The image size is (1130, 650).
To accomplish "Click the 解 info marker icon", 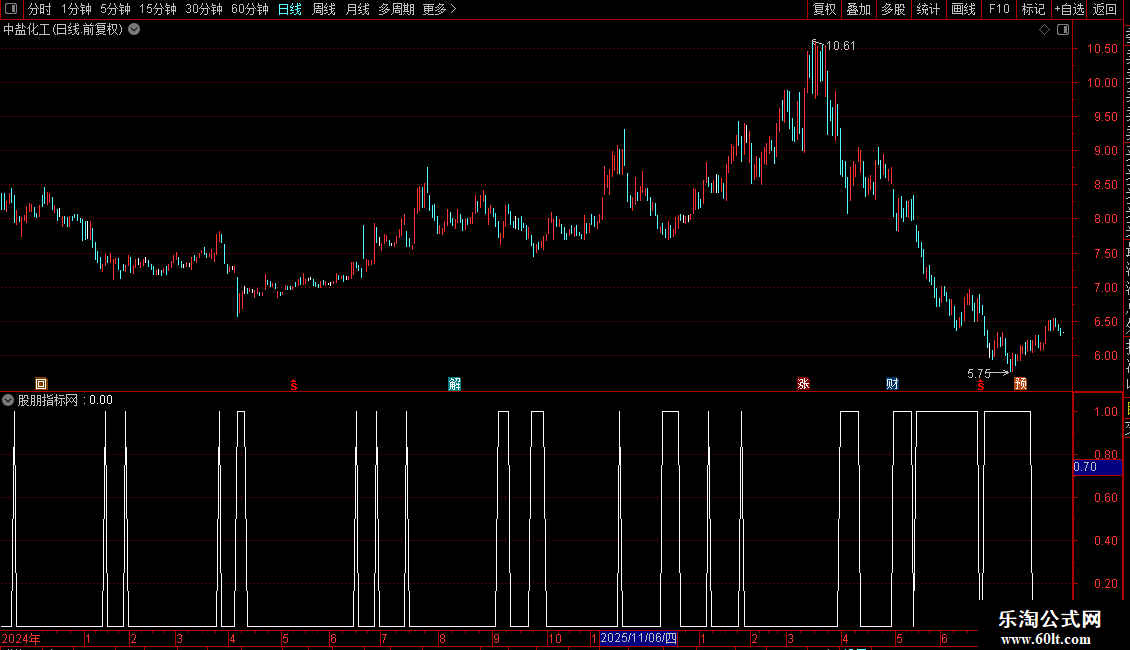I will [455, 384].
